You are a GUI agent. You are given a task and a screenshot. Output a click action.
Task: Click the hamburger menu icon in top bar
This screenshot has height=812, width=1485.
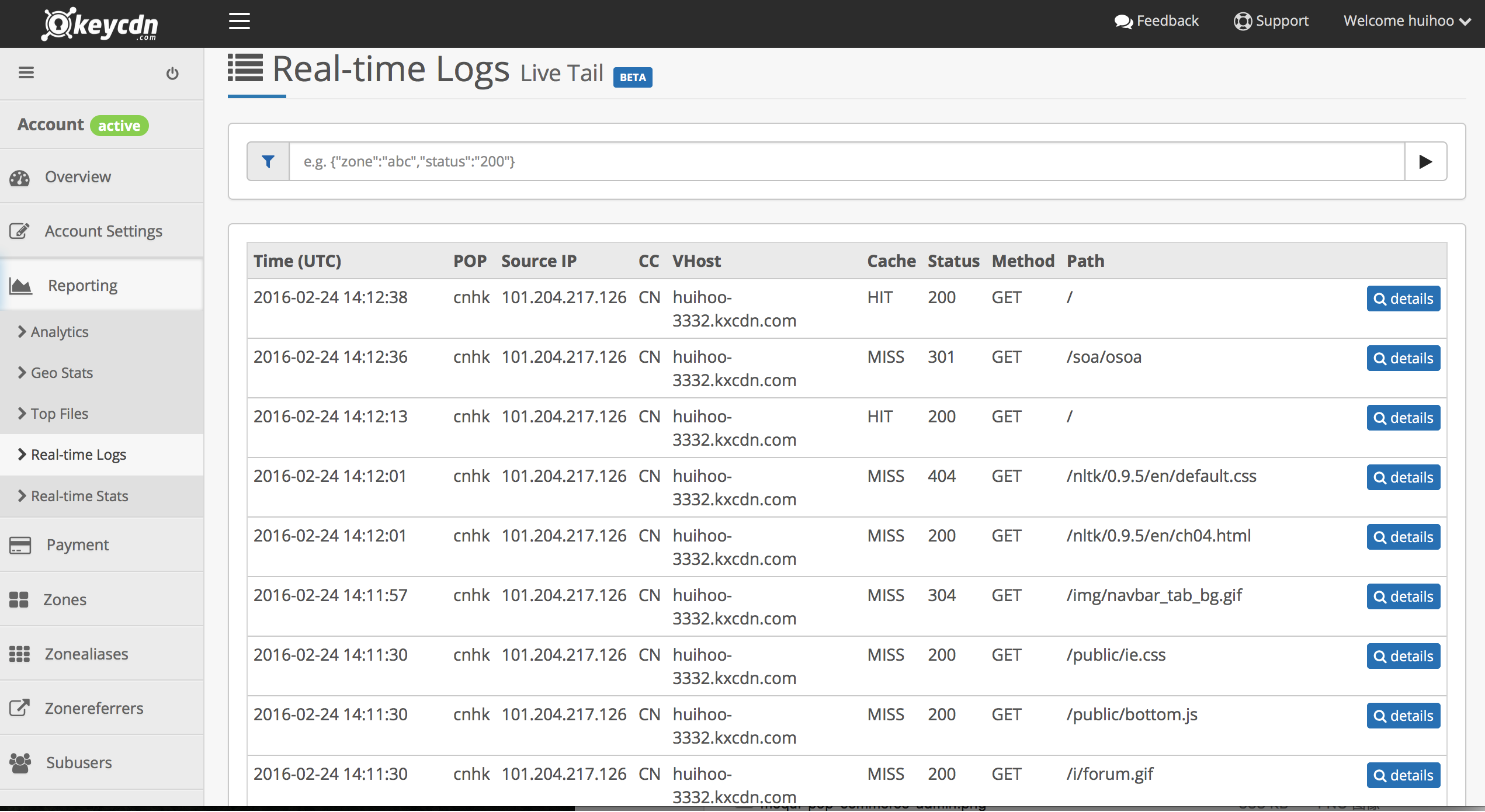click(x=239, y=22)
